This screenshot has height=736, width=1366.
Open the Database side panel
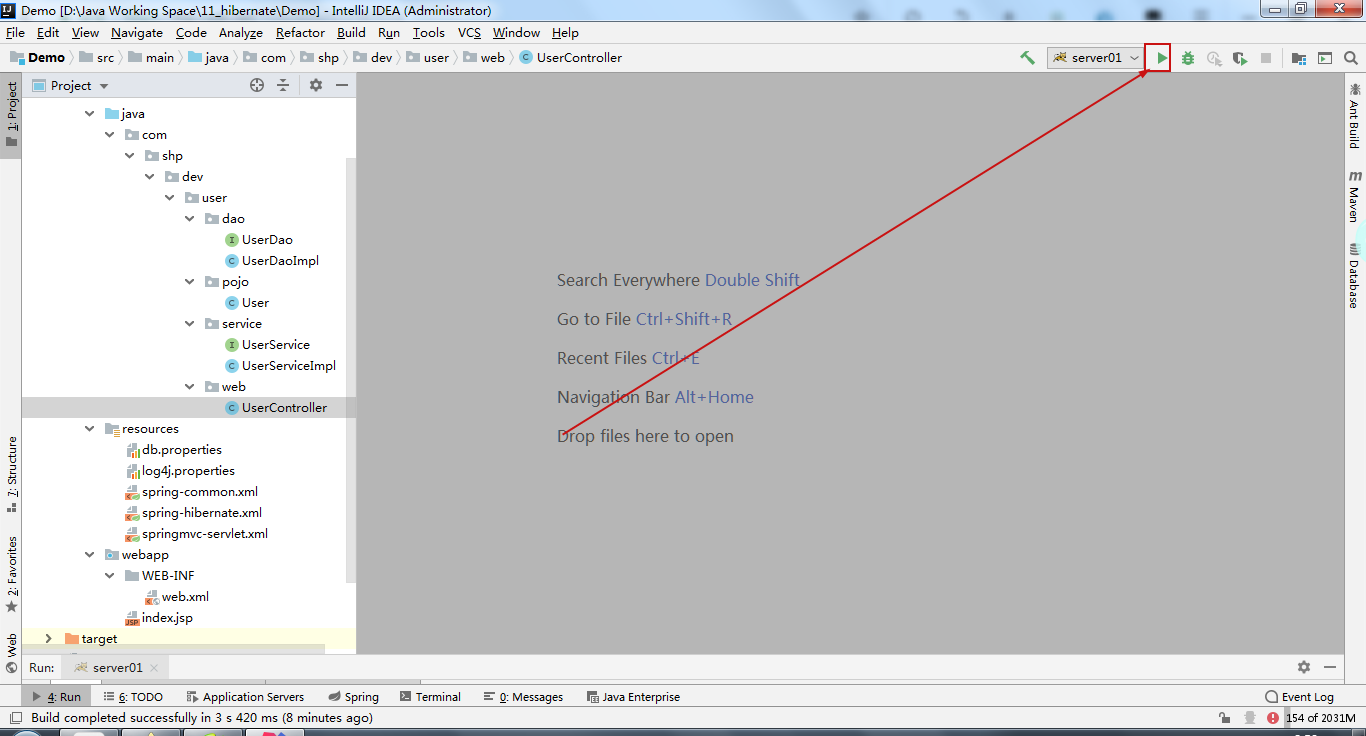coord(1355,276)
